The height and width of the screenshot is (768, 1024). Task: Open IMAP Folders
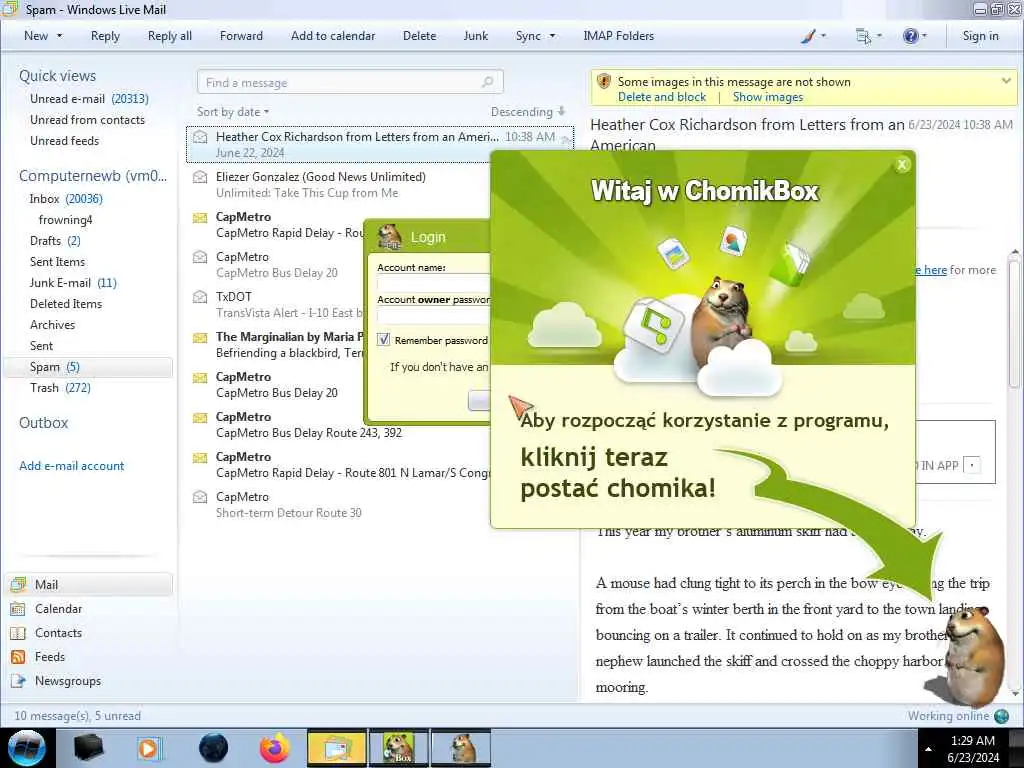point(618,36)
